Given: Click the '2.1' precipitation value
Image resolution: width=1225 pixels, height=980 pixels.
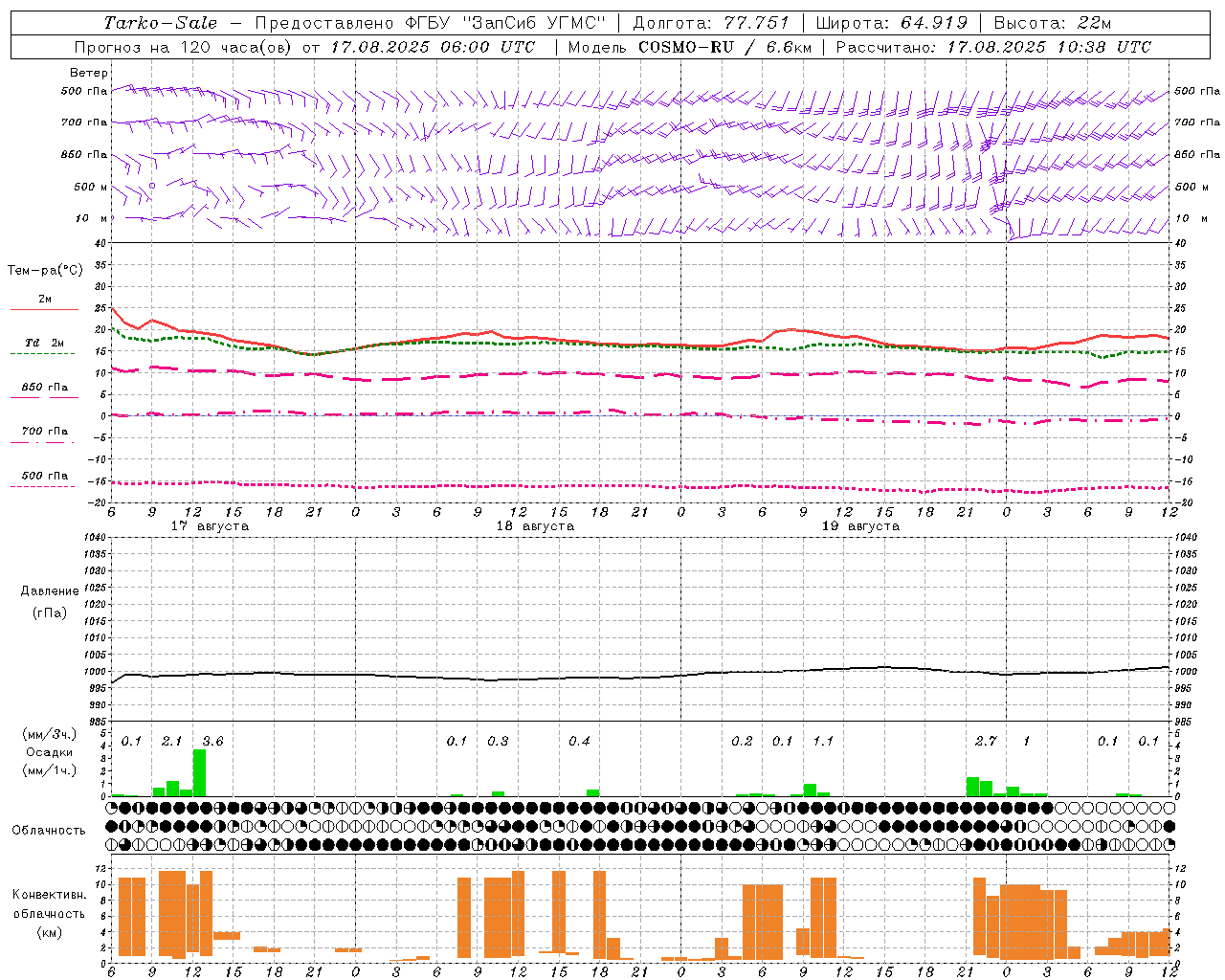Looking at the screenshot, I should (x=171, y=742).
